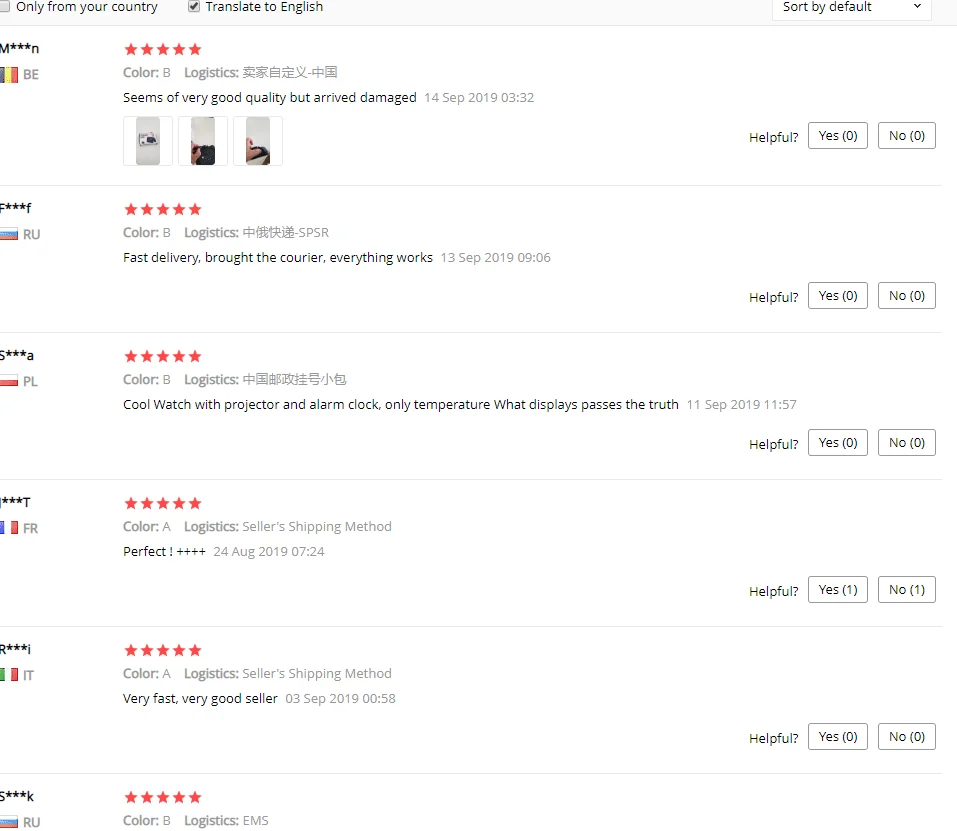
Task: Vote Yes (1) on the 'Perfect ! ++++' review
Action: click(x=837, y=589)
